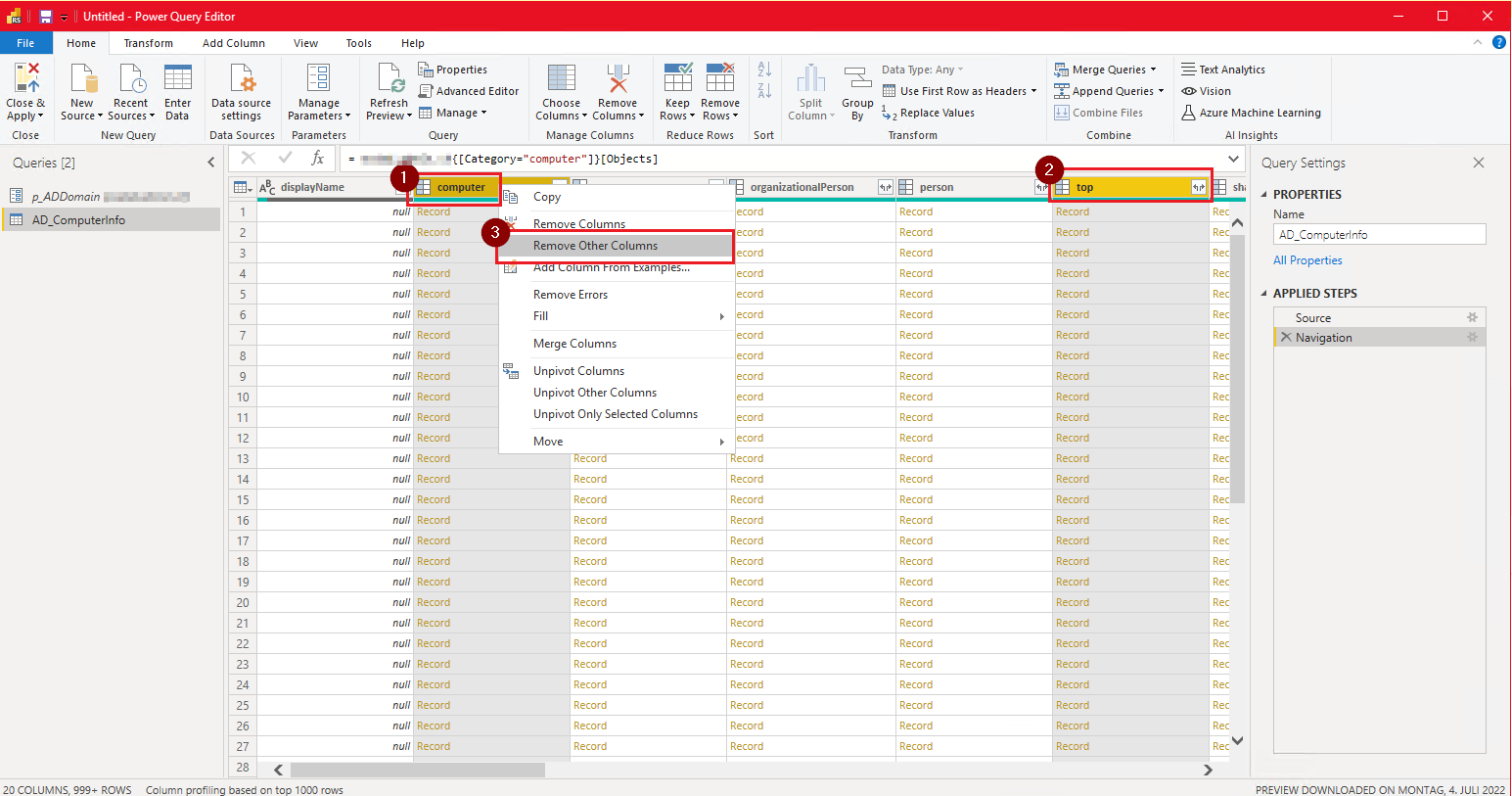Open the View tab

click(306, 43)
